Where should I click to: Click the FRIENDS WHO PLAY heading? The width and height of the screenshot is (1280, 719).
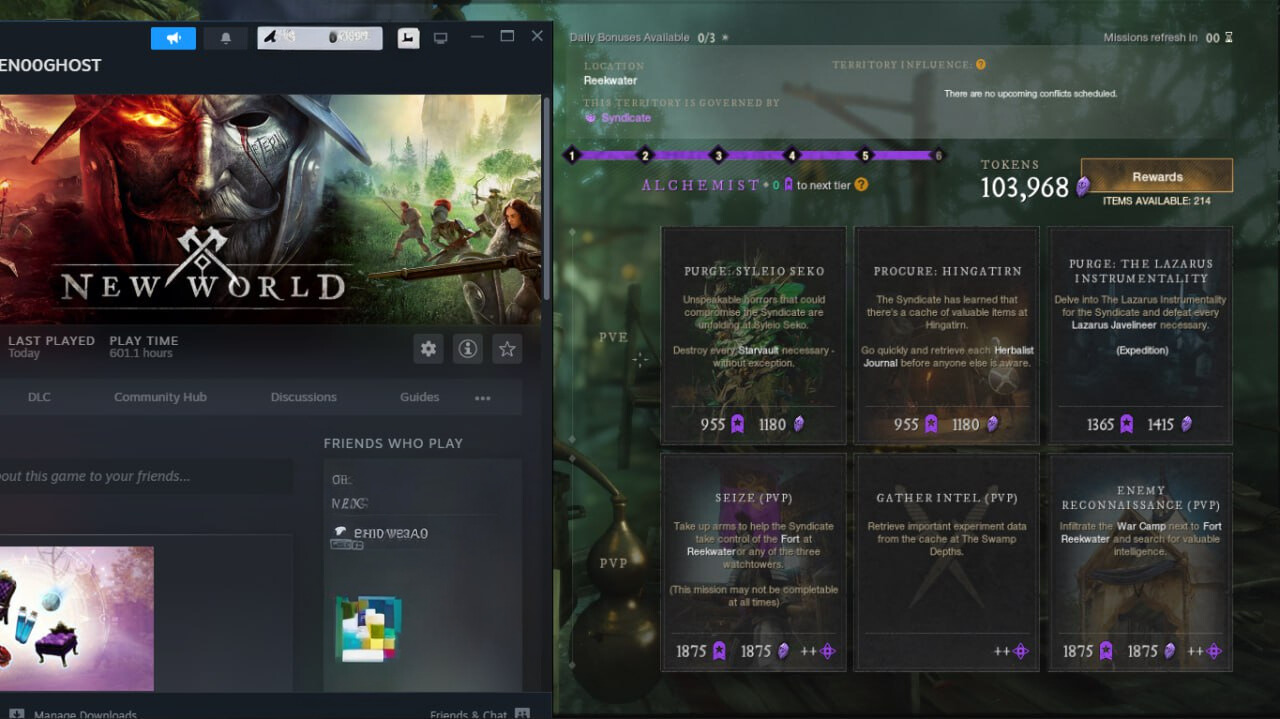[x=393, y=443]
